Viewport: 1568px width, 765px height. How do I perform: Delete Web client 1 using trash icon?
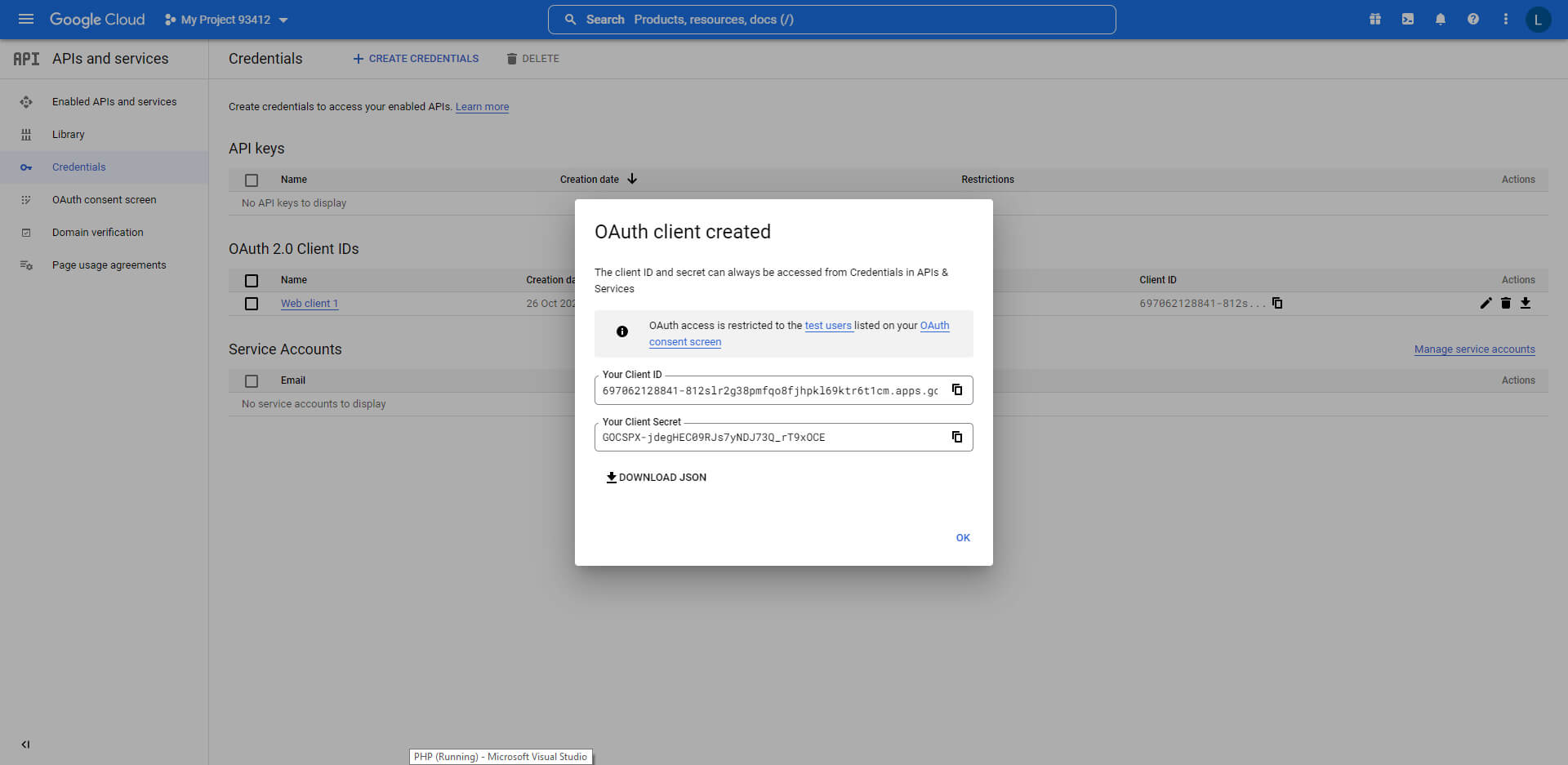pyautogui.click(x=1506, y=303)
